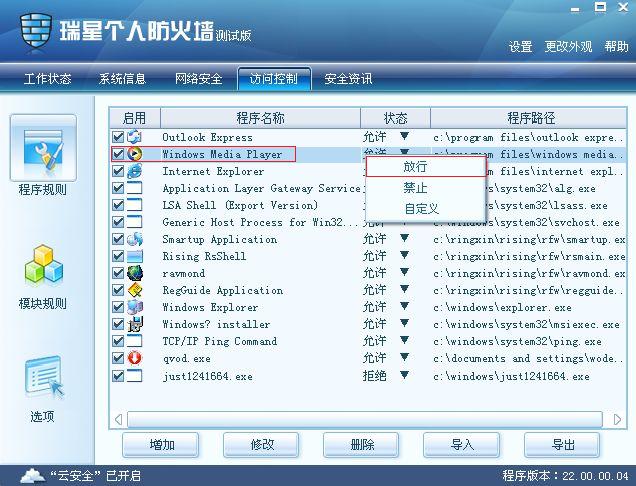Sort by the 程序名称 column header
The width and height of the screenshot is (636, 486).
(260, 118)
